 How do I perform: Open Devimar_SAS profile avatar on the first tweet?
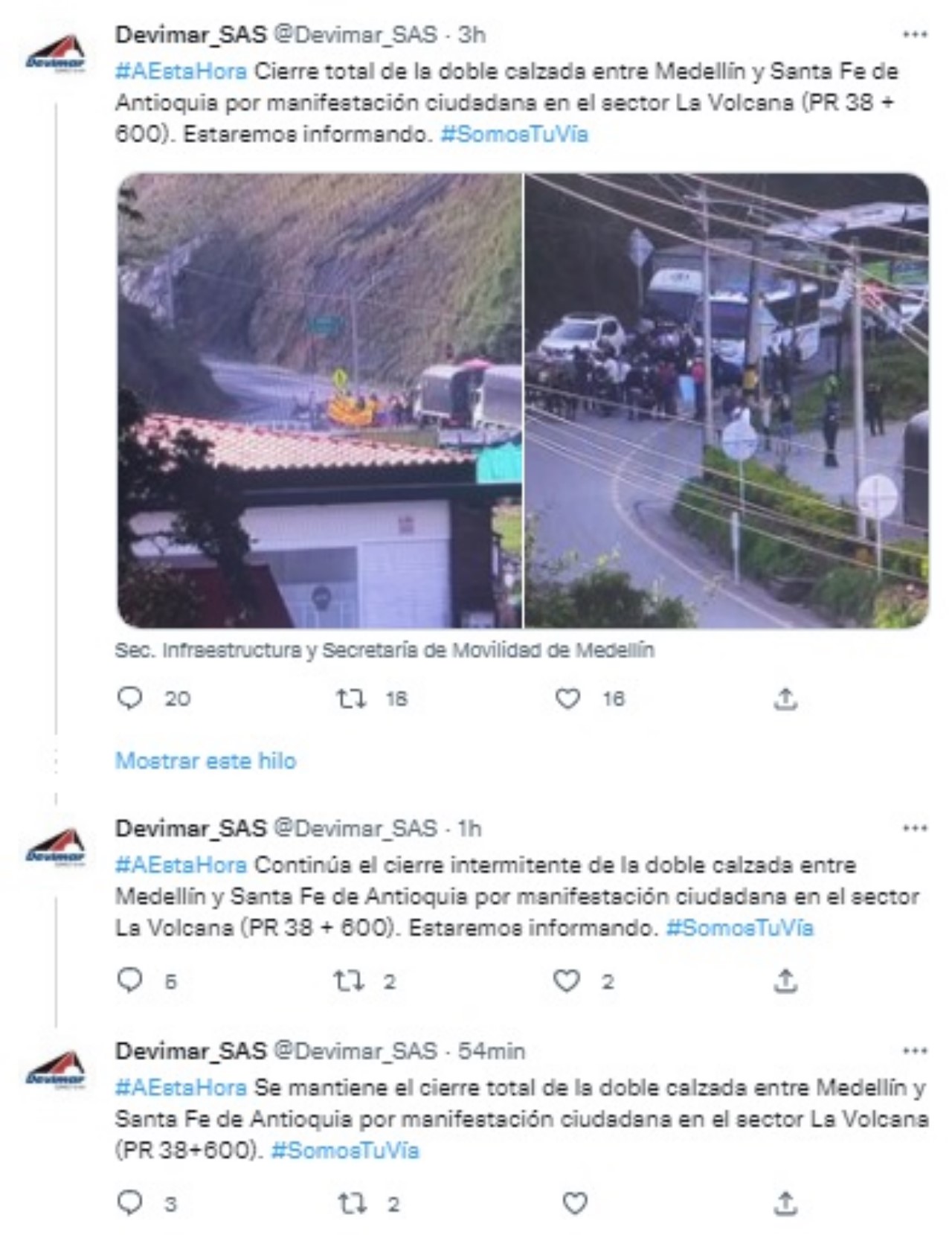(x=56, y=56)
